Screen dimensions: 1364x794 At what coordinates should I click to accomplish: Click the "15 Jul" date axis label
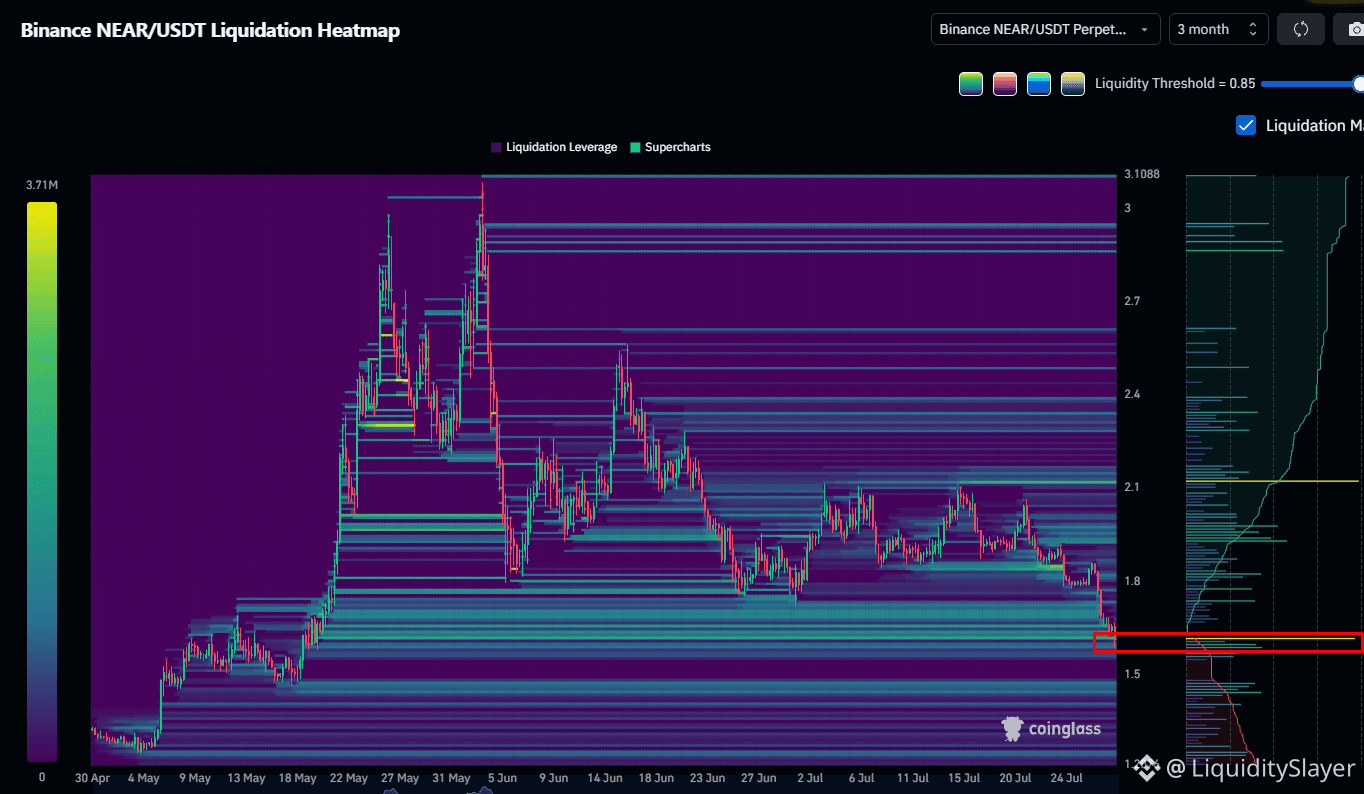point(964,778)
